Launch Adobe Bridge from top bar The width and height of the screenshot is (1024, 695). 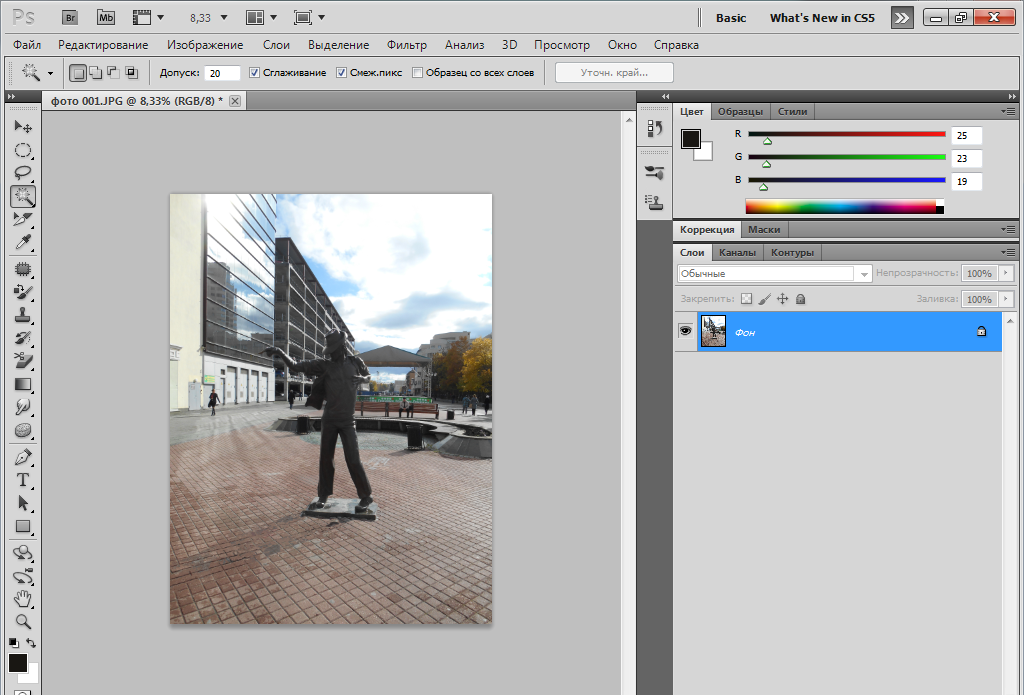point(70,18)
